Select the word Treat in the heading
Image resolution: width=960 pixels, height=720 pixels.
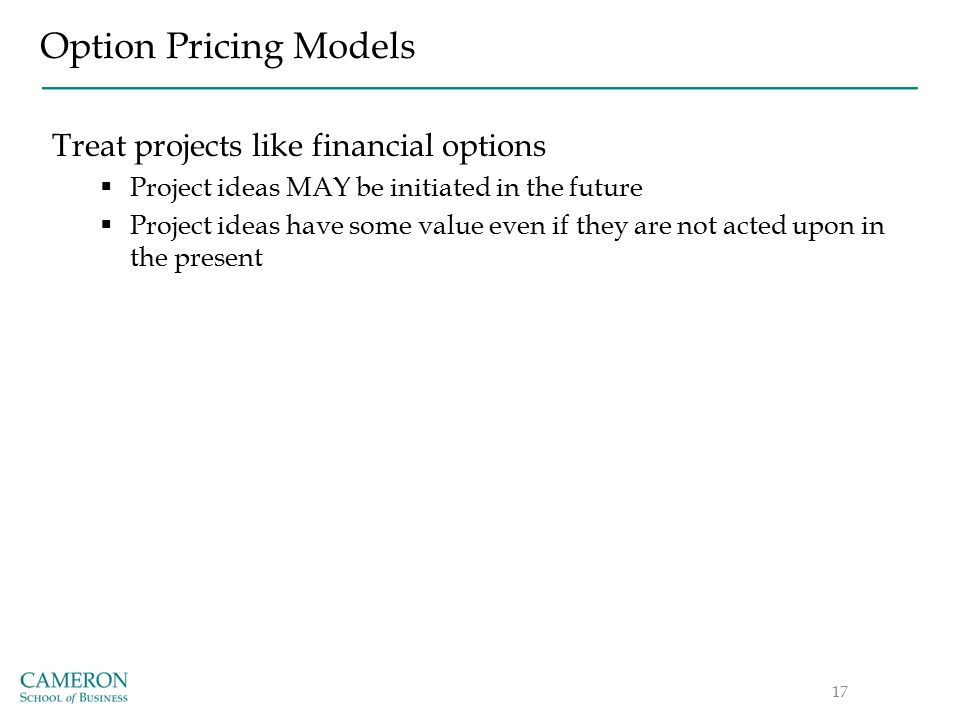coord(89,146)
